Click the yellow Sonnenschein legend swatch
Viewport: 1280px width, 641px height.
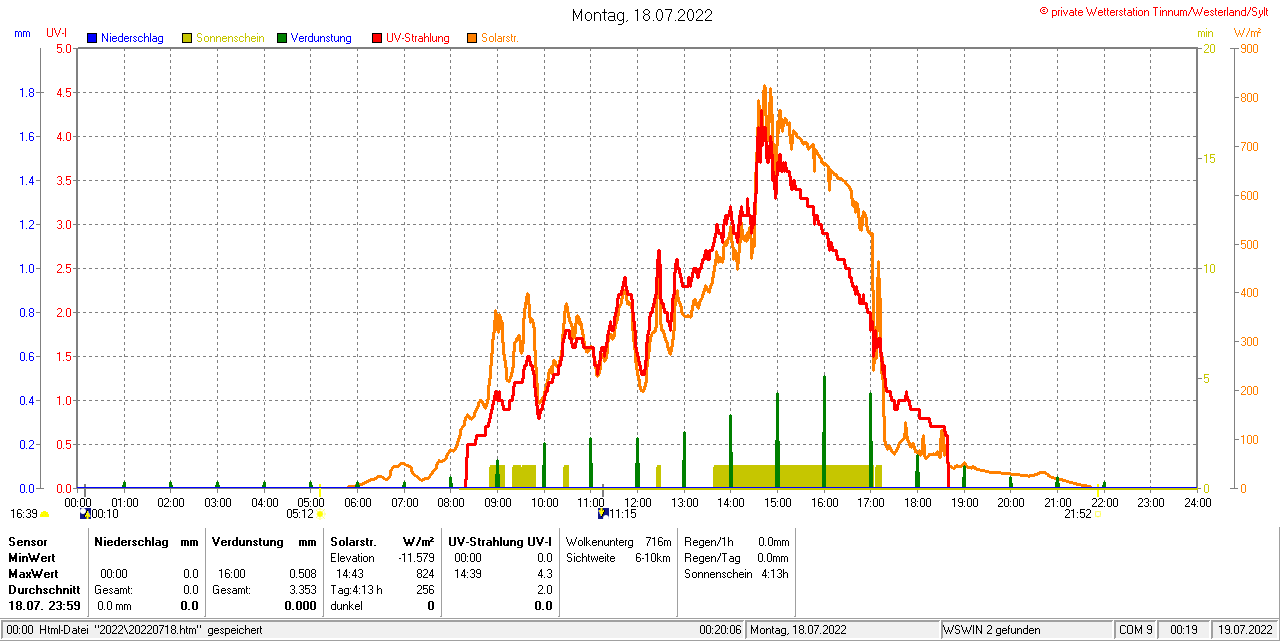pos(187,38)
